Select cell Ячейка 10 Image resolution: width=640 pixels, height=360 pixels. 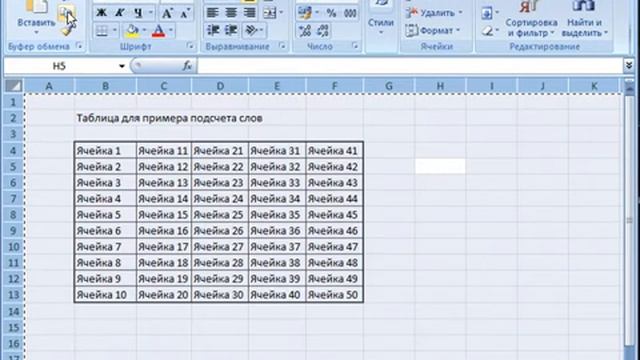[105, 295]
